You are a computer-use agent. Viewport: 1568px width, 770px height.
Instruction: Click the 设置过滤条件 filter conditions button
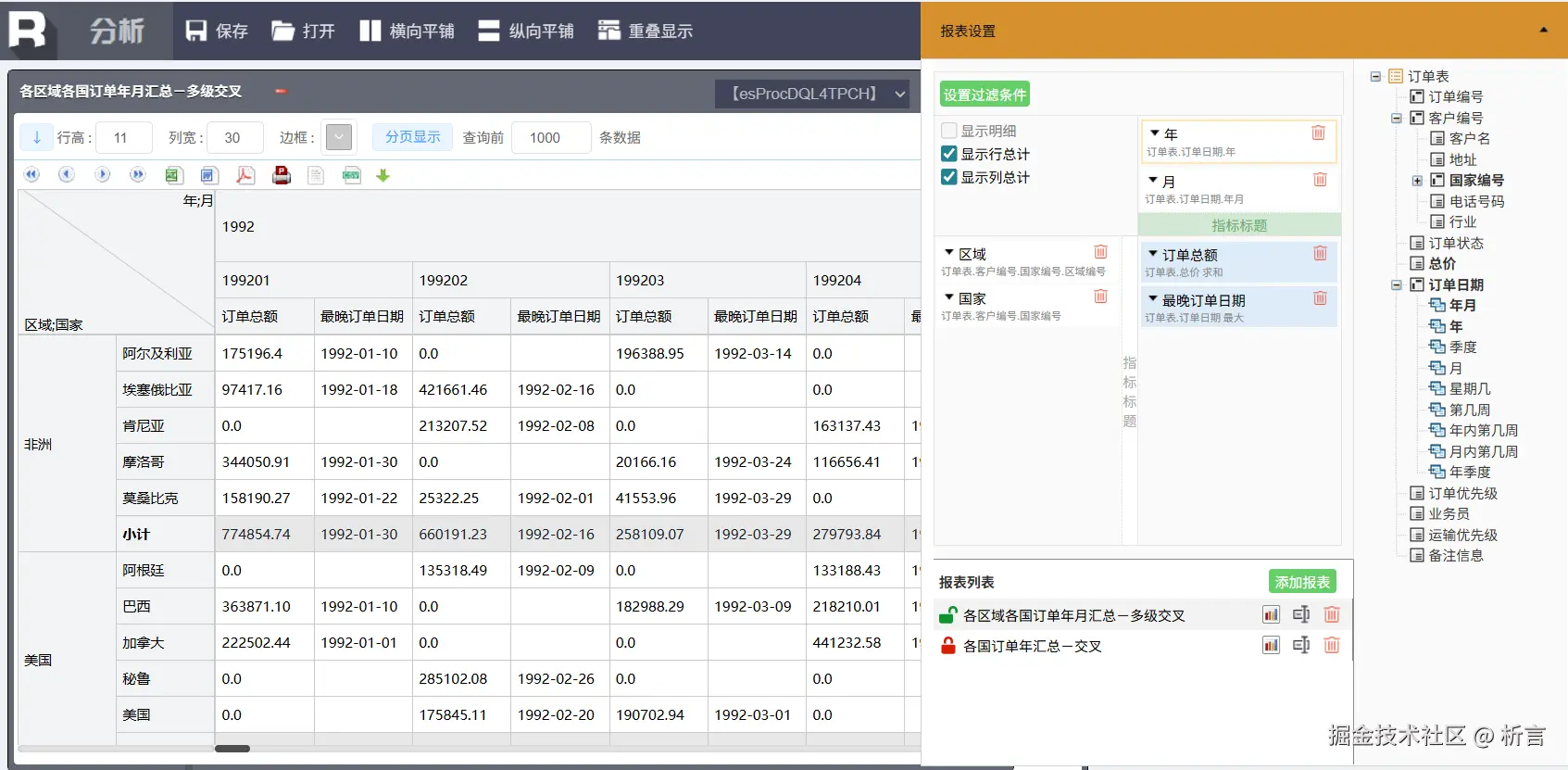[985, 95]
